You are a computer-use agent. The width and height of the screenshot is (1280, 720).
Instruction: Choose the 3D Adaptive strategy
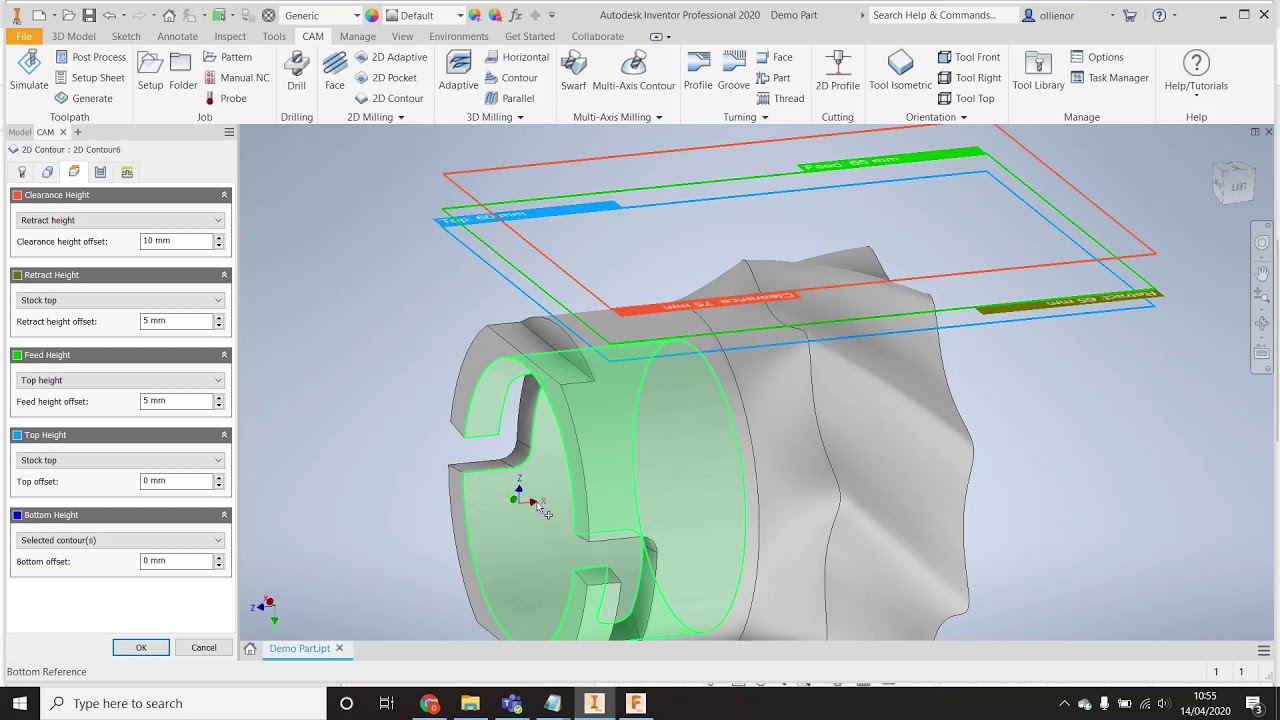(x=458, y=70)
